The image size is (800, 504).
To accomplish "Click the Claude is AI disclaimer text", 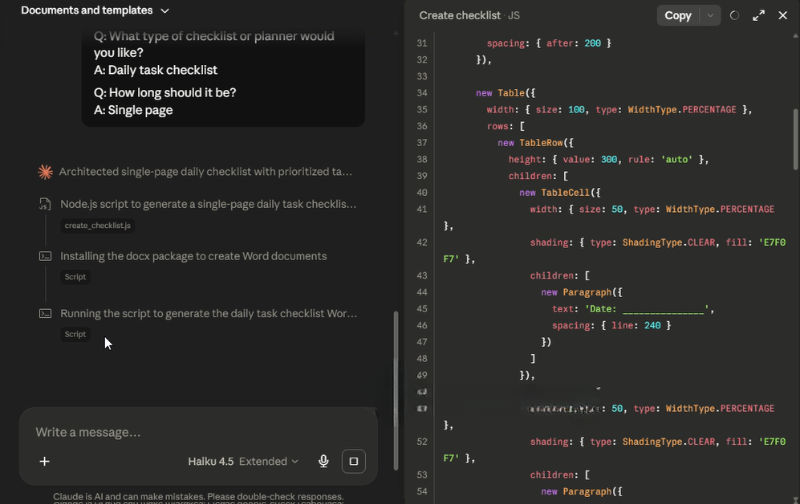I will (198, 496).
